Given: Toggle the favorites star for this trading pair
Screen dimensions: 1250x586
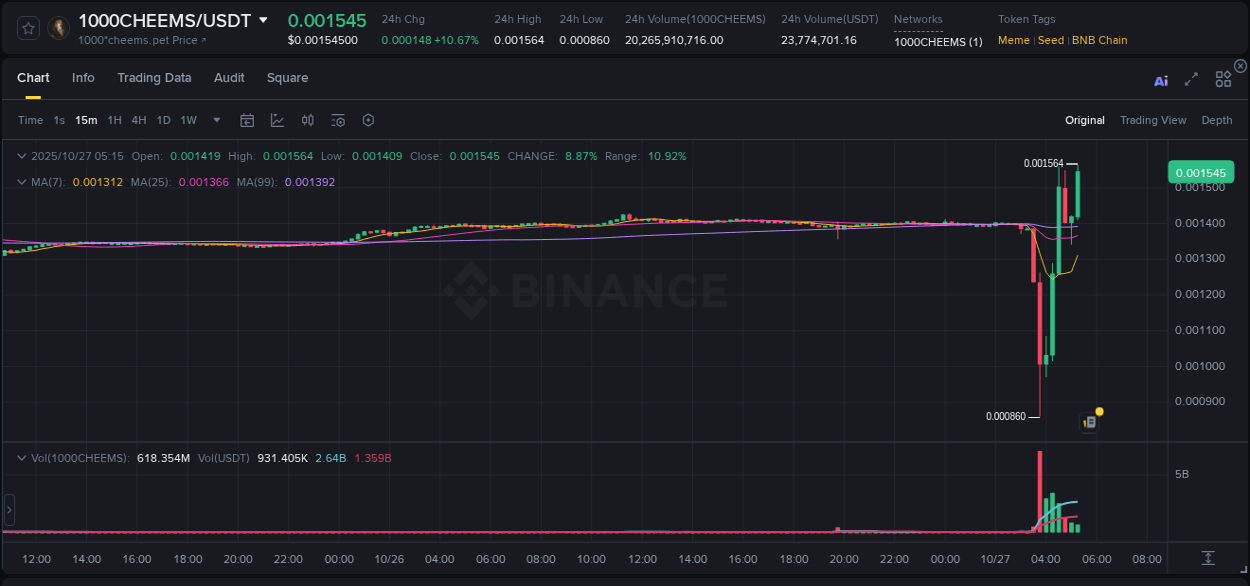Looking at the screenshot, I should [27, 28].
